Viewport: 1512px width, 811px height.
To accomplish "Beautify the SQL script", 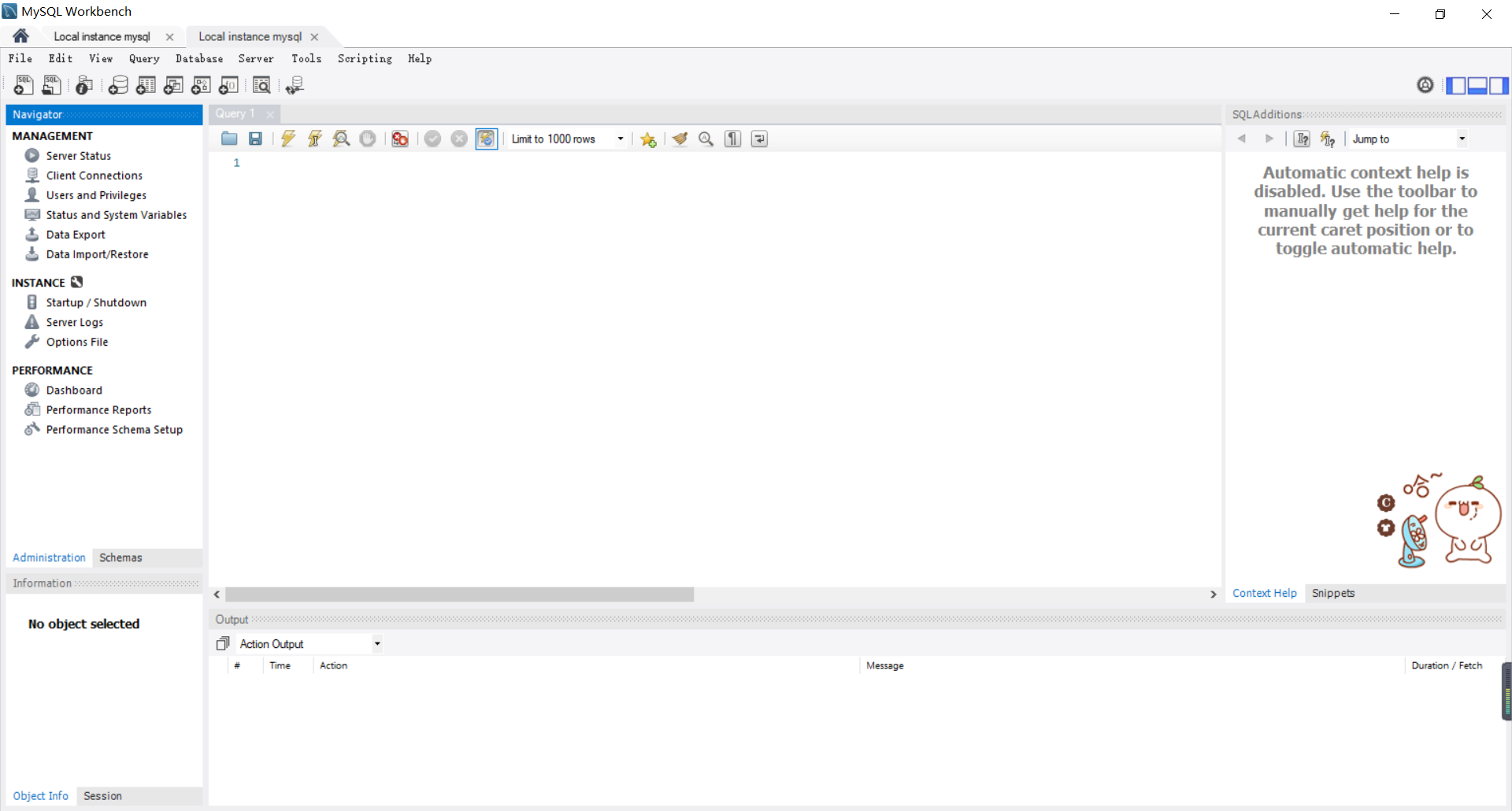I will pos(680,139).
